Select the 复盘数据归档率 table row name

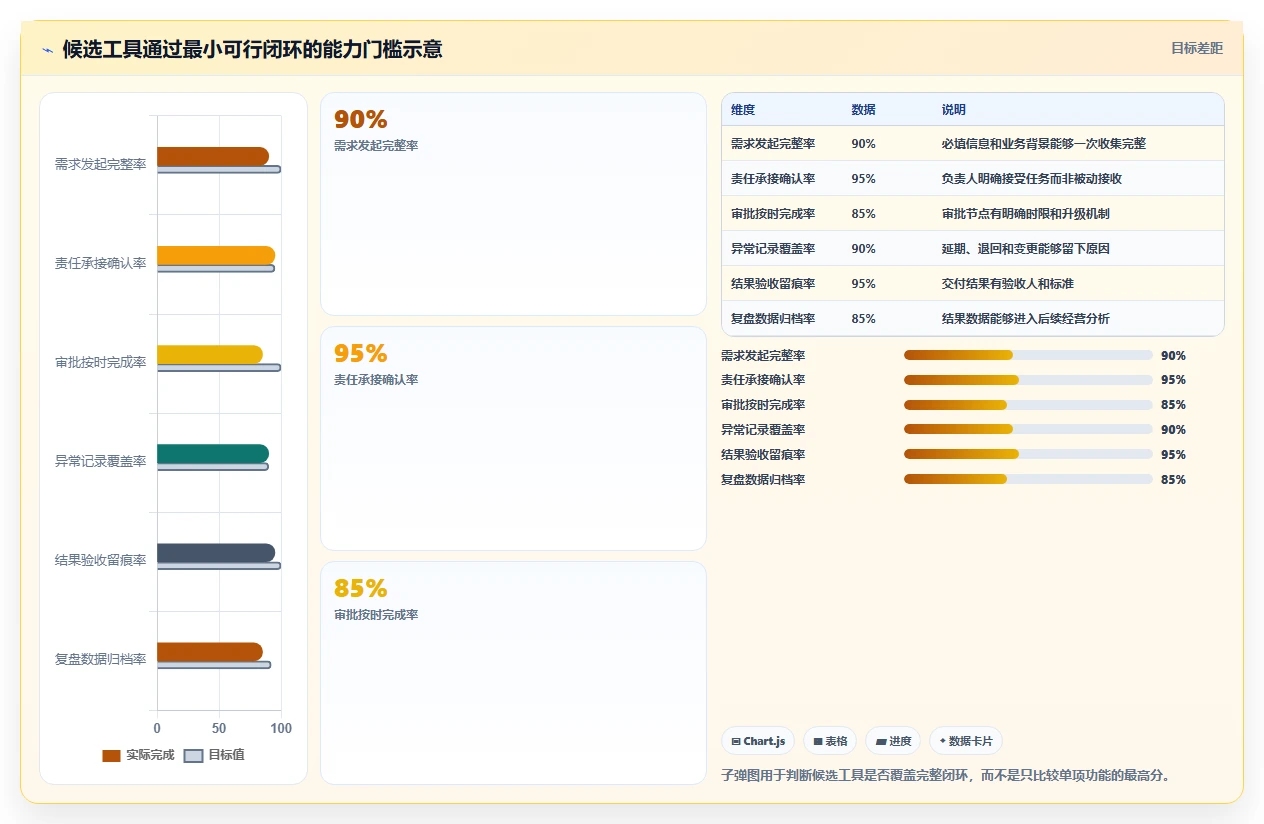tap(773, 319)
